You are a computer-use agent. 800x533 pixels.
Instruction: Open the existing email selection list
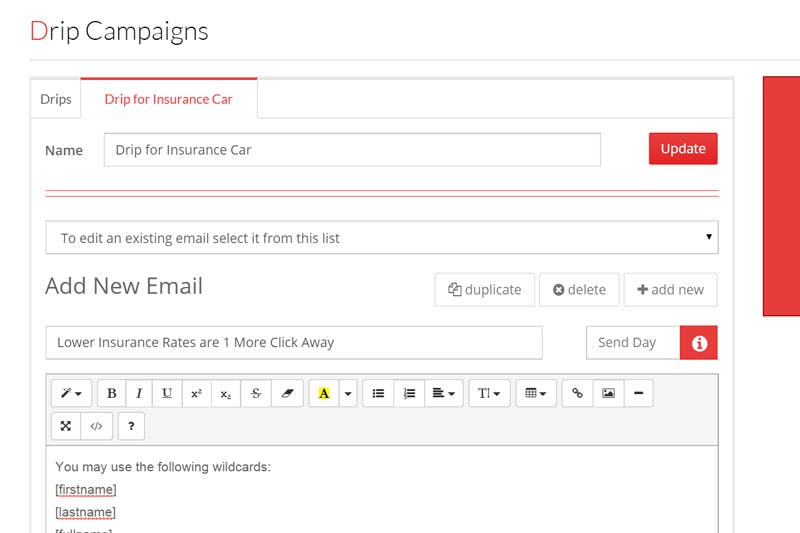[x=381, y=238]
